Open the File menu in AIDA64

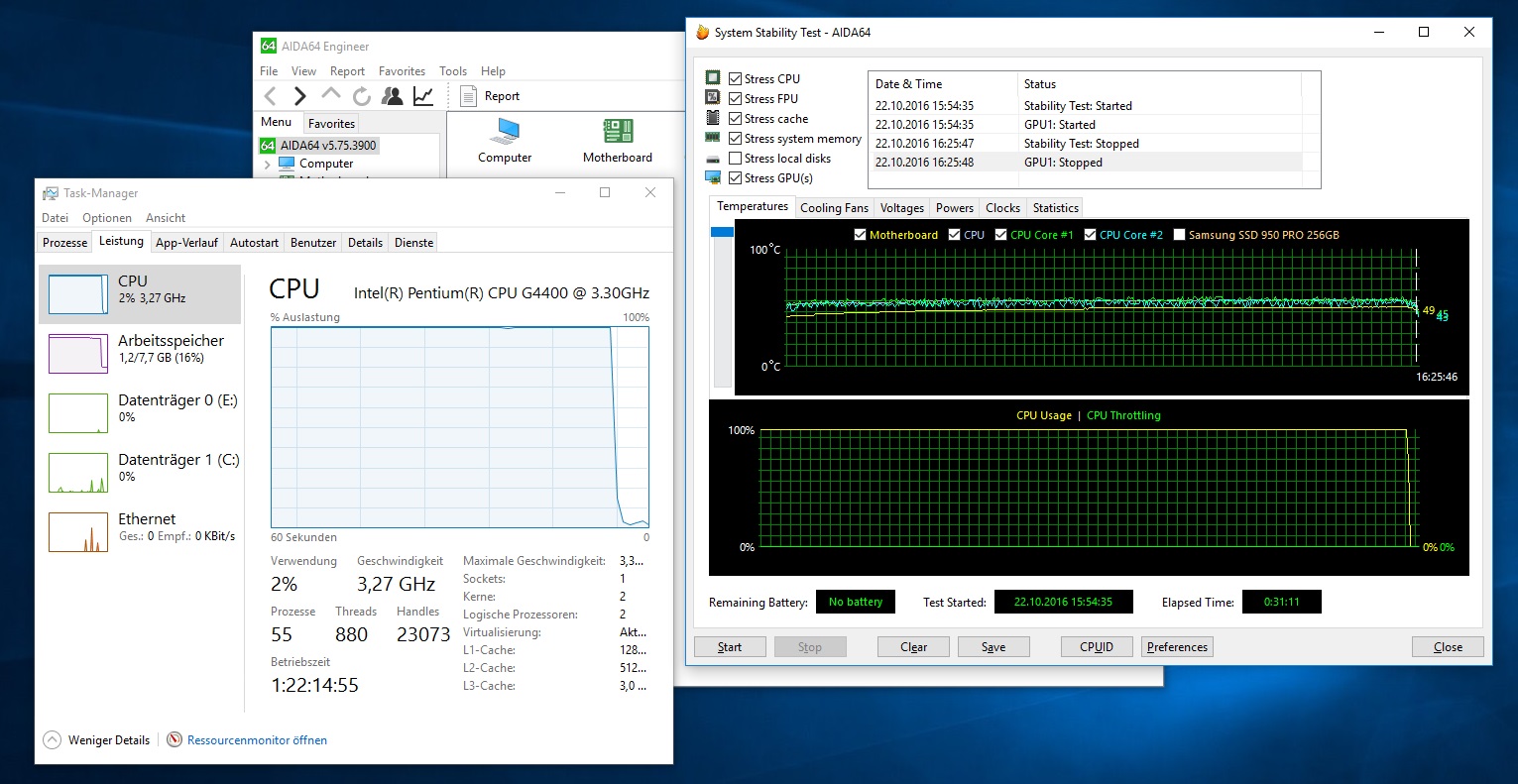[269, 71]
